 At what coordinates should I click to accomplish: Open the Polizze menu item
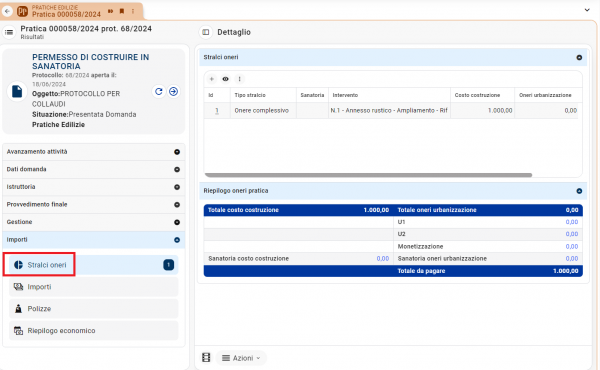(x=93, y=309)
